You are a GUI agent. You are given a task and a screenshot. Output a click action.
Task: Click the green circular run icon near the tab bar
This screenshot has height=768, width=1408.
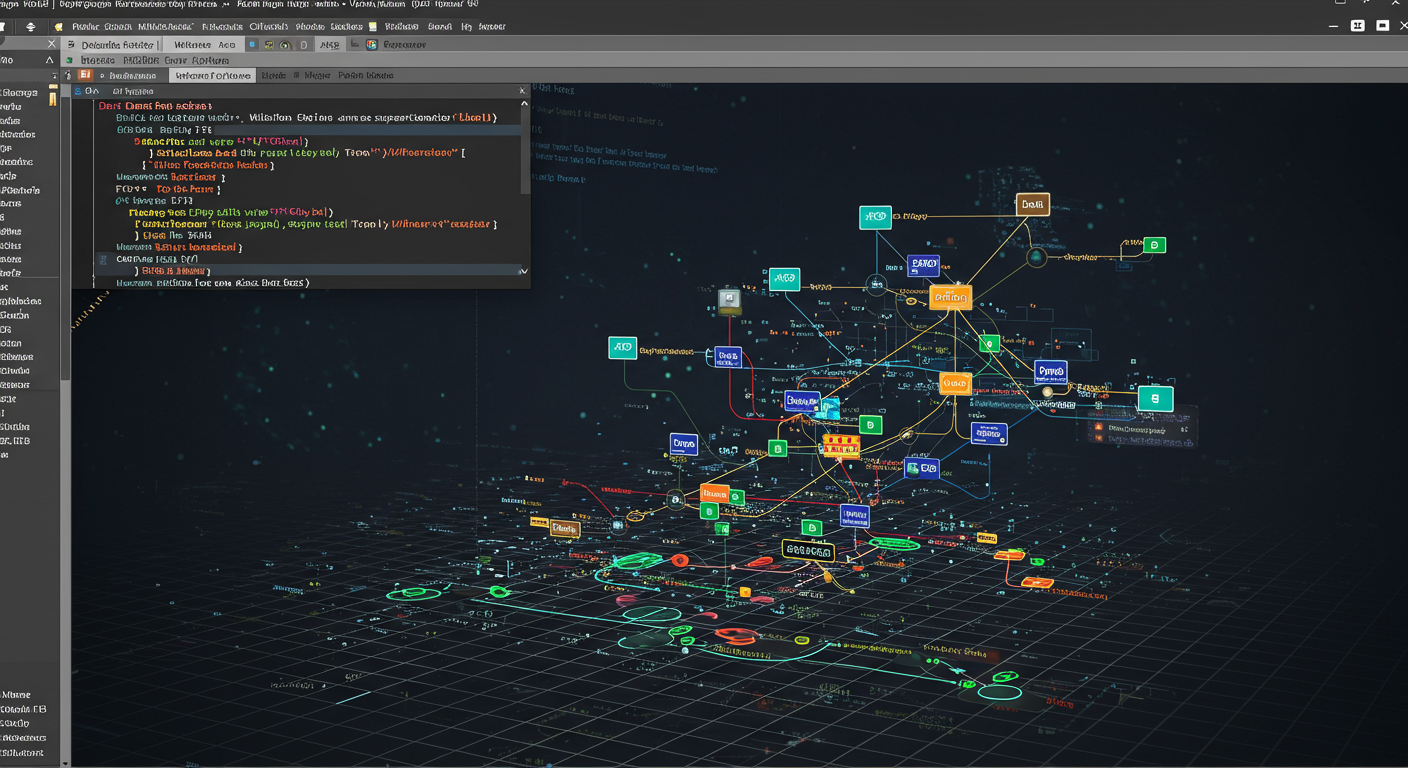[284, 45]
